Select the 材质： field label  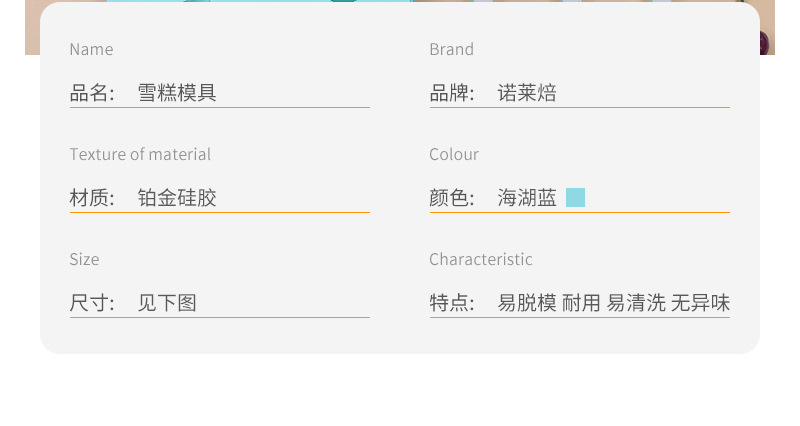(x=93, y=198)
